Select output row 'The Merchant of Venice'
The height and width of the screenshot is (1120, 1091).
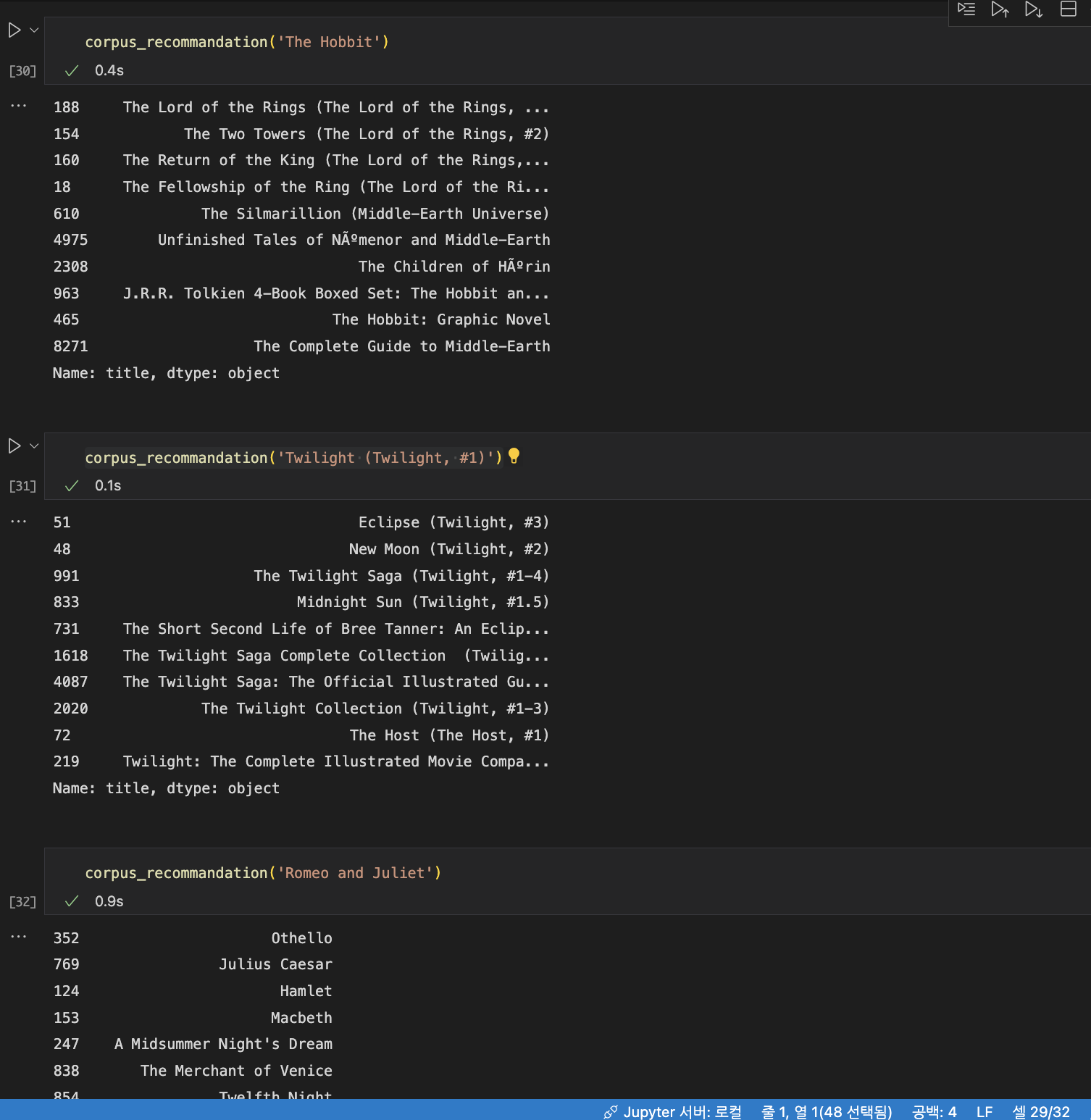193,1071
